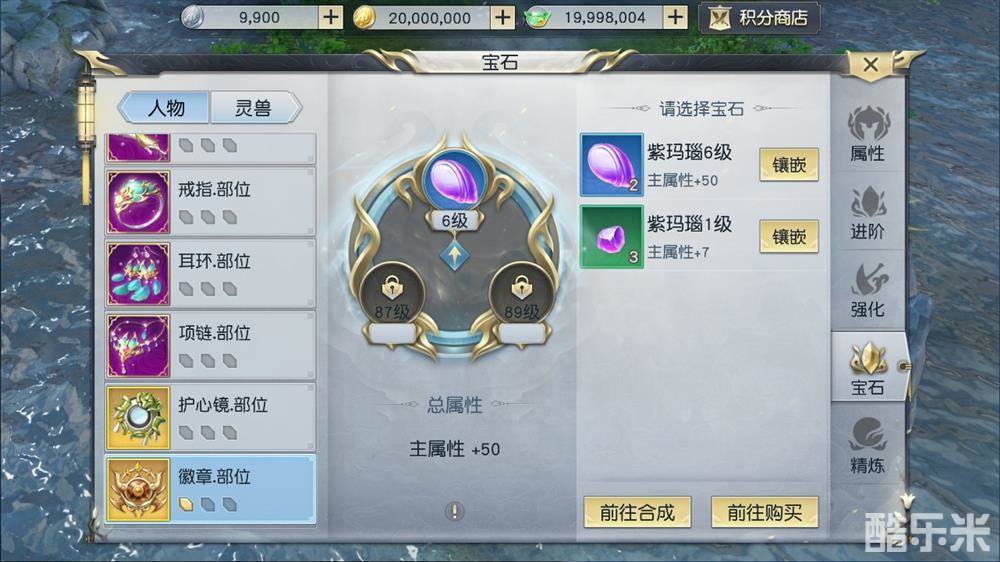
Task: Switch to the 人物 tab
Action: coord(165,107)
